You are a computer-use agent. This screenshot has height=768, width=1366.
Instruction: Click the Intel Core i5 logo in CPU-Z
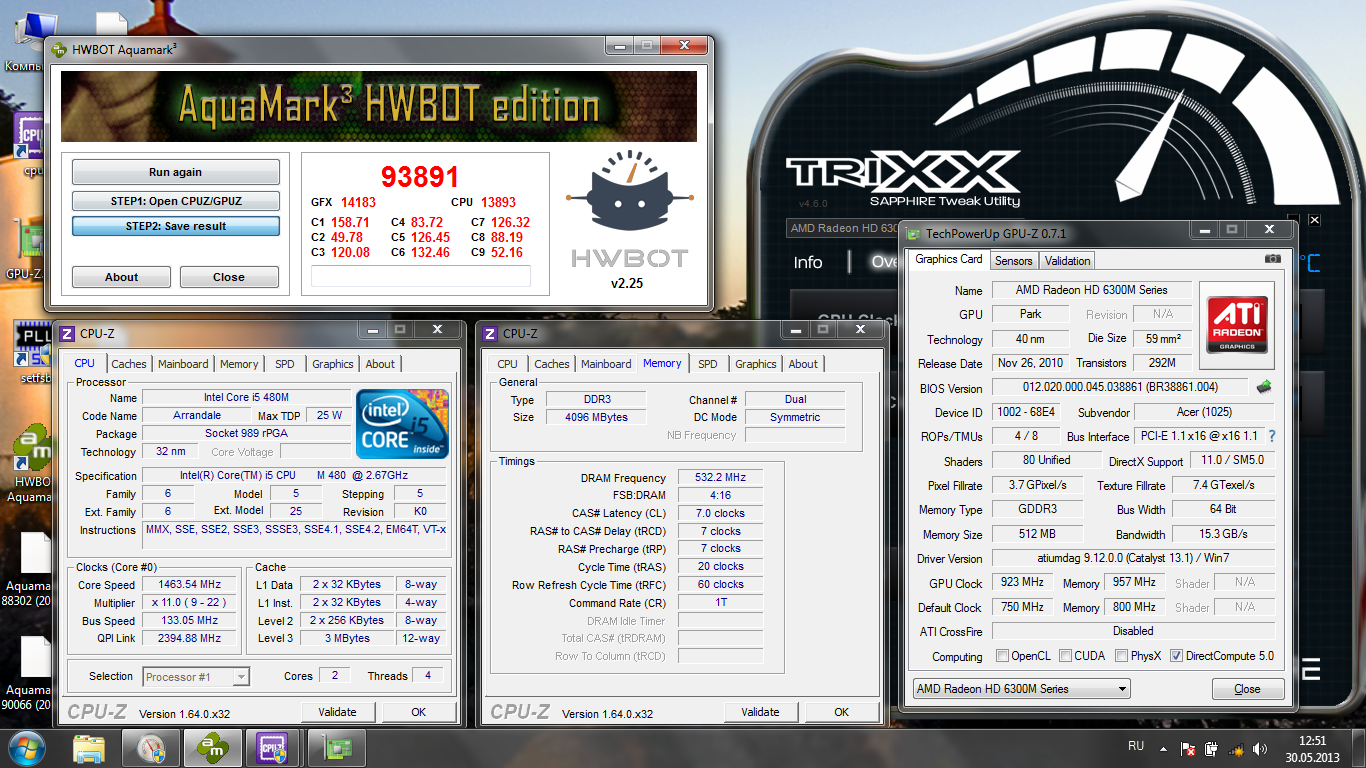pyautogui.click(x=402, y=424)
